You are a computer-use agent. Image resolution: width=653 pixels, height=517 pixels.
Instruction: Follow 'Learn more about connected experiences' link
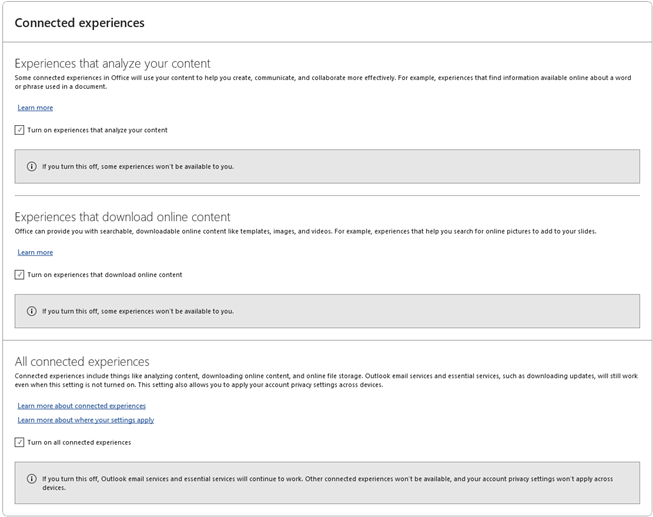(x=81, y=406)
